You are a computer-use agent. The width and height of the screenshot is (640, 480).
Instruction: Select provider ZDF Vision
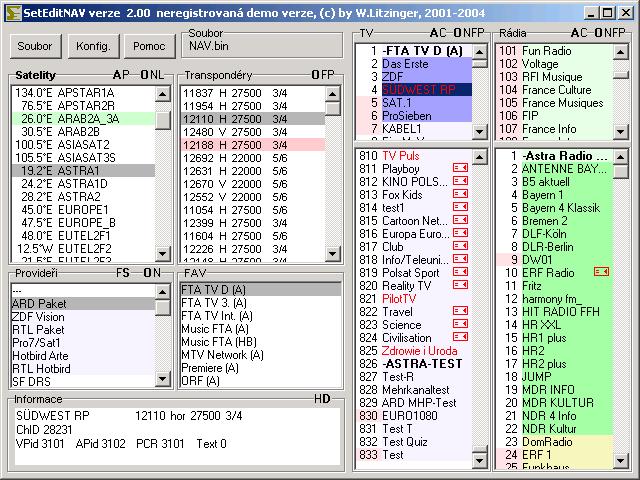[x=84, y=317]
